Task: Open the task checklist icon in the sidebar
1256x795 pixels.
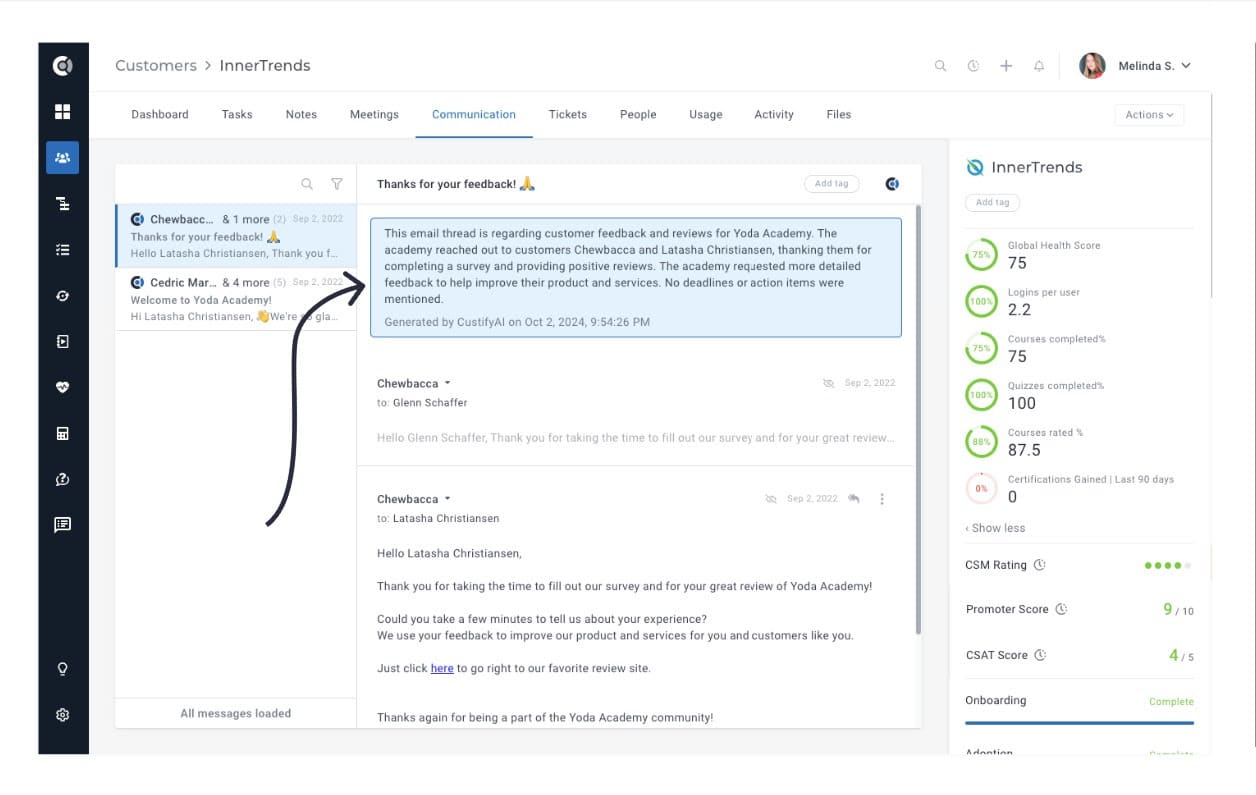Action: coord(62,250)
